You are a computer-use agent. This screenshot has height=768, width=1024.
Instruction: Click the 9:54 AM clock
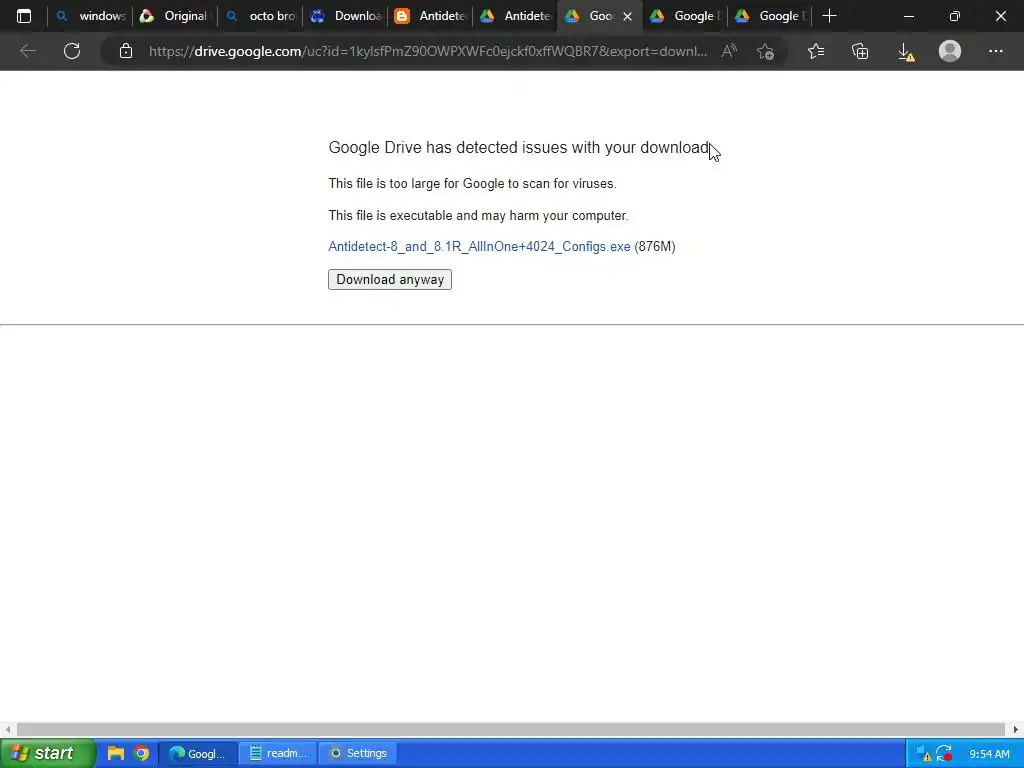[x=989, y=754]
